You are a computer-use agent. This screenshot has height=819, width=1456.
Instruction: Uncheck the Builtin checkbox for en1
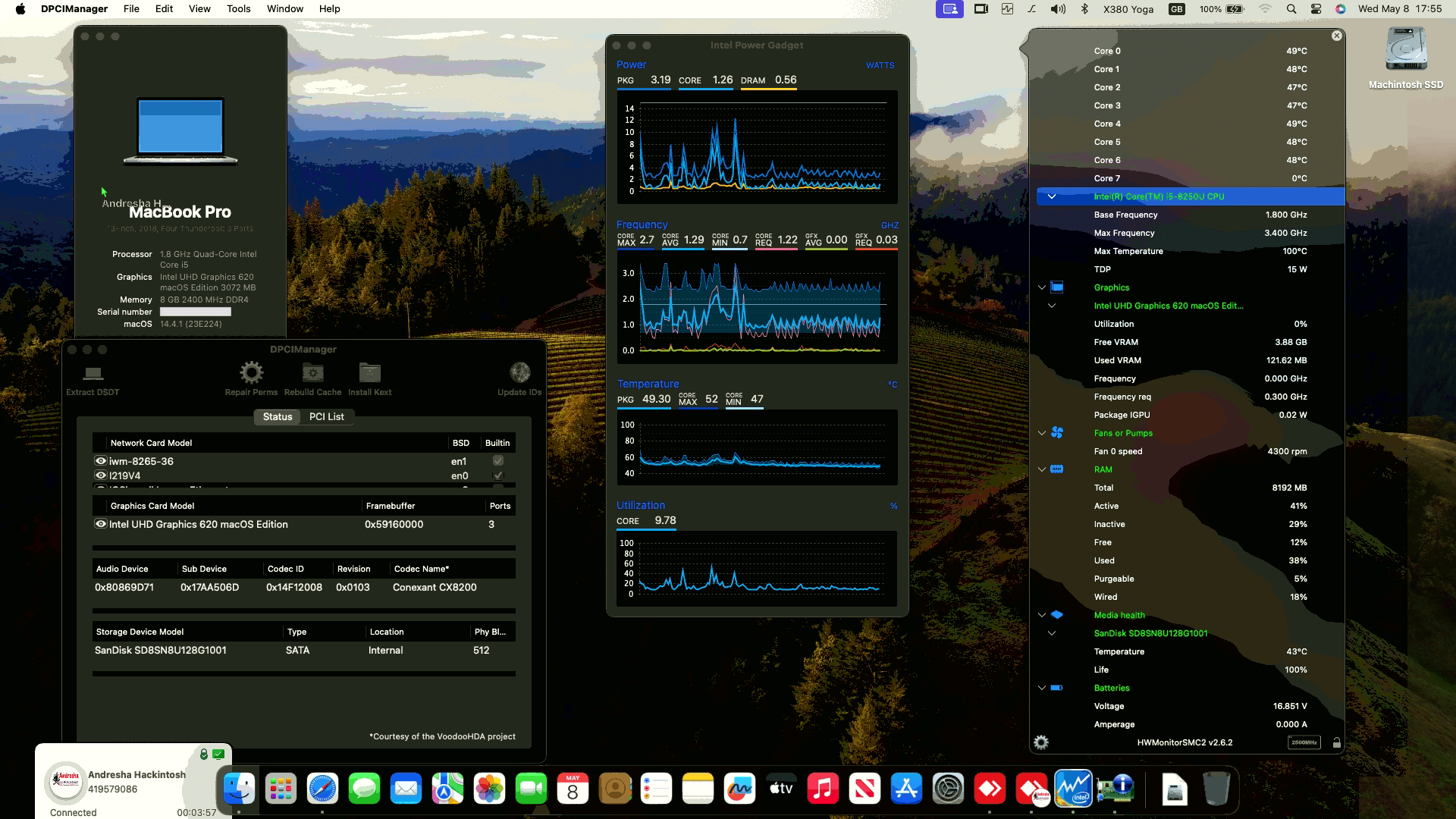[498, 460]
